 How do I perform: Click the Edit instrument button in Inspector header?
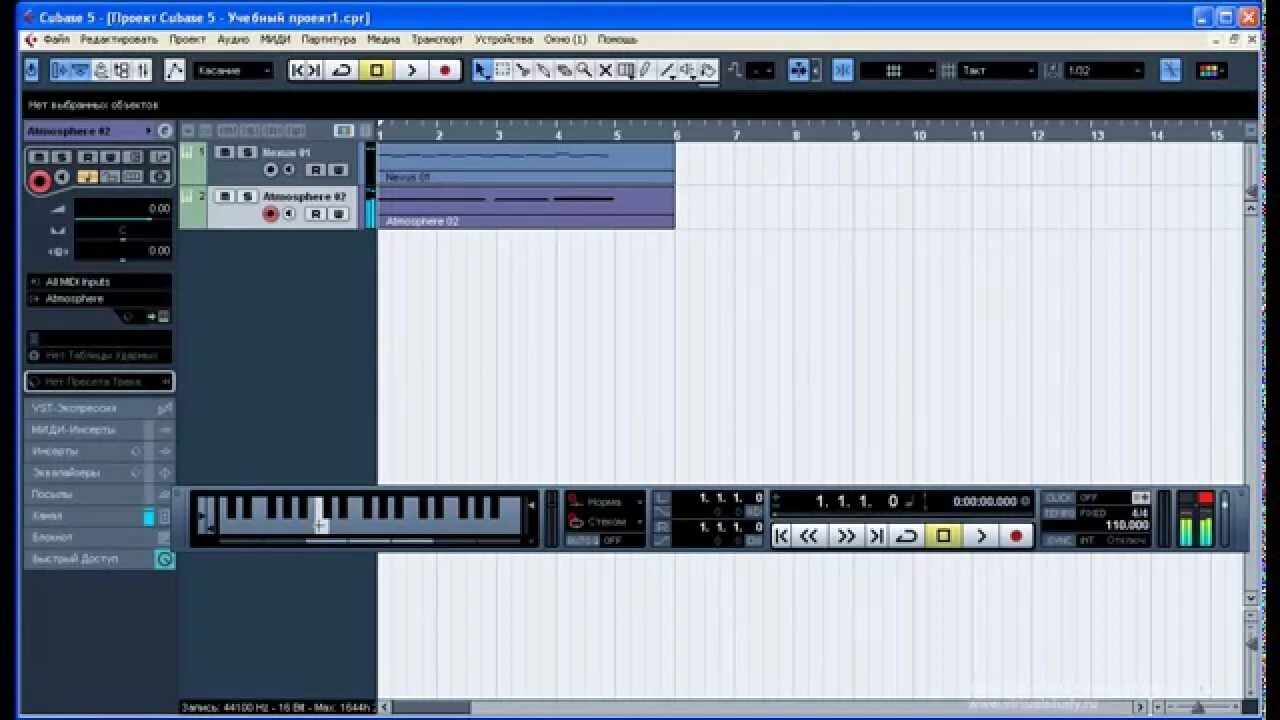(x=164, y=131)
